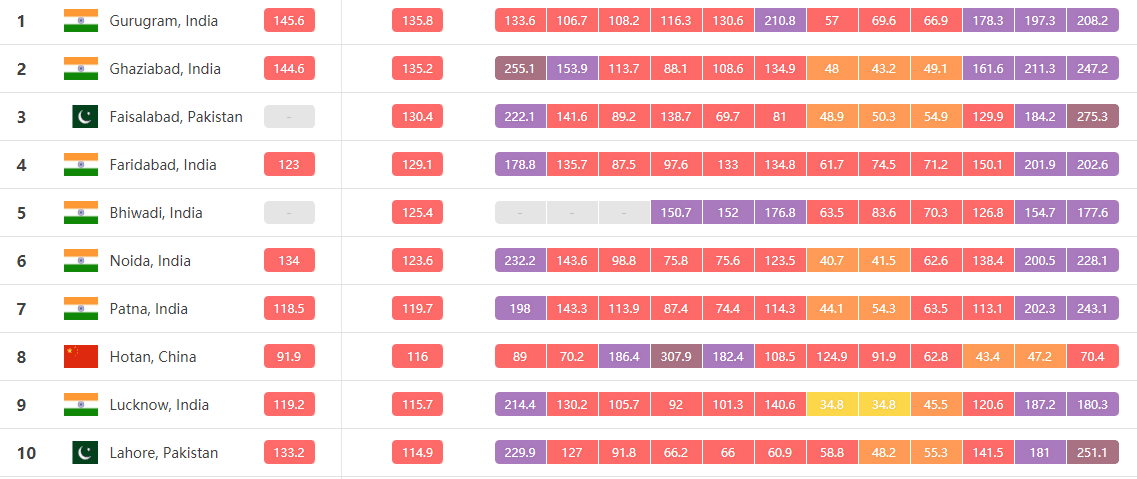
Task: Click the red 145.6 value for Gurugram
Action: (x=289, y=21)
